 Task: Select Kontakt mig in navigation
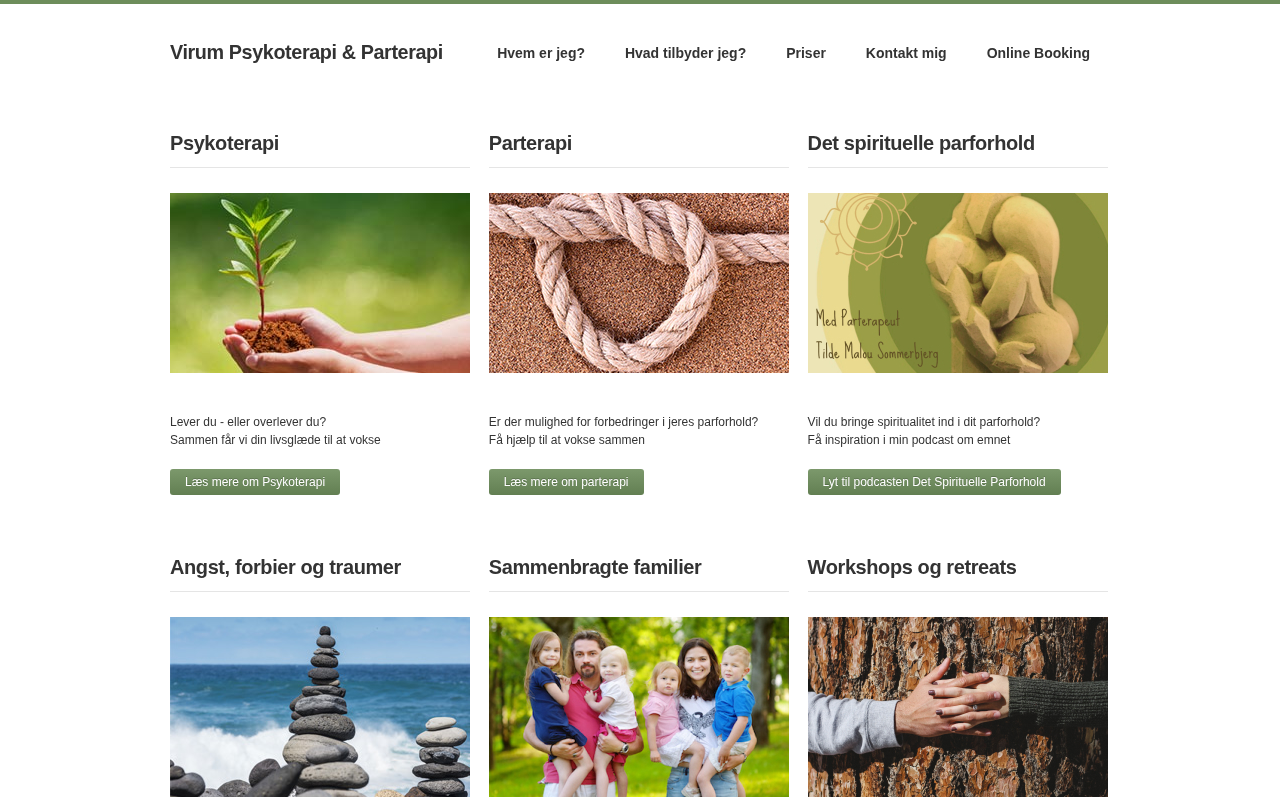pos(906,53)
